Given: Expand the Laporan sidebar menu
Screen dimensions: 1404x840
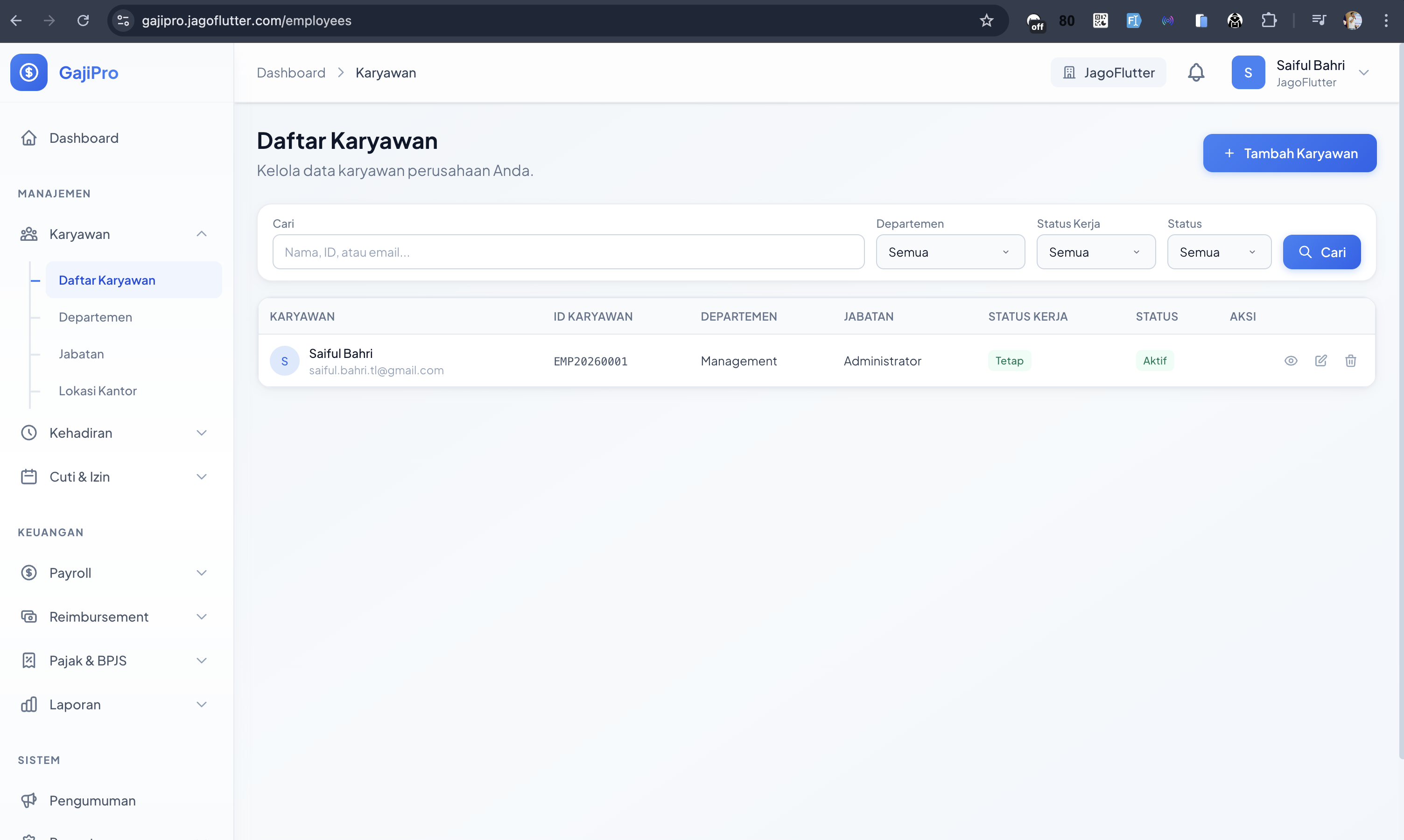Looking at the screenshot, I should point(202,704).
